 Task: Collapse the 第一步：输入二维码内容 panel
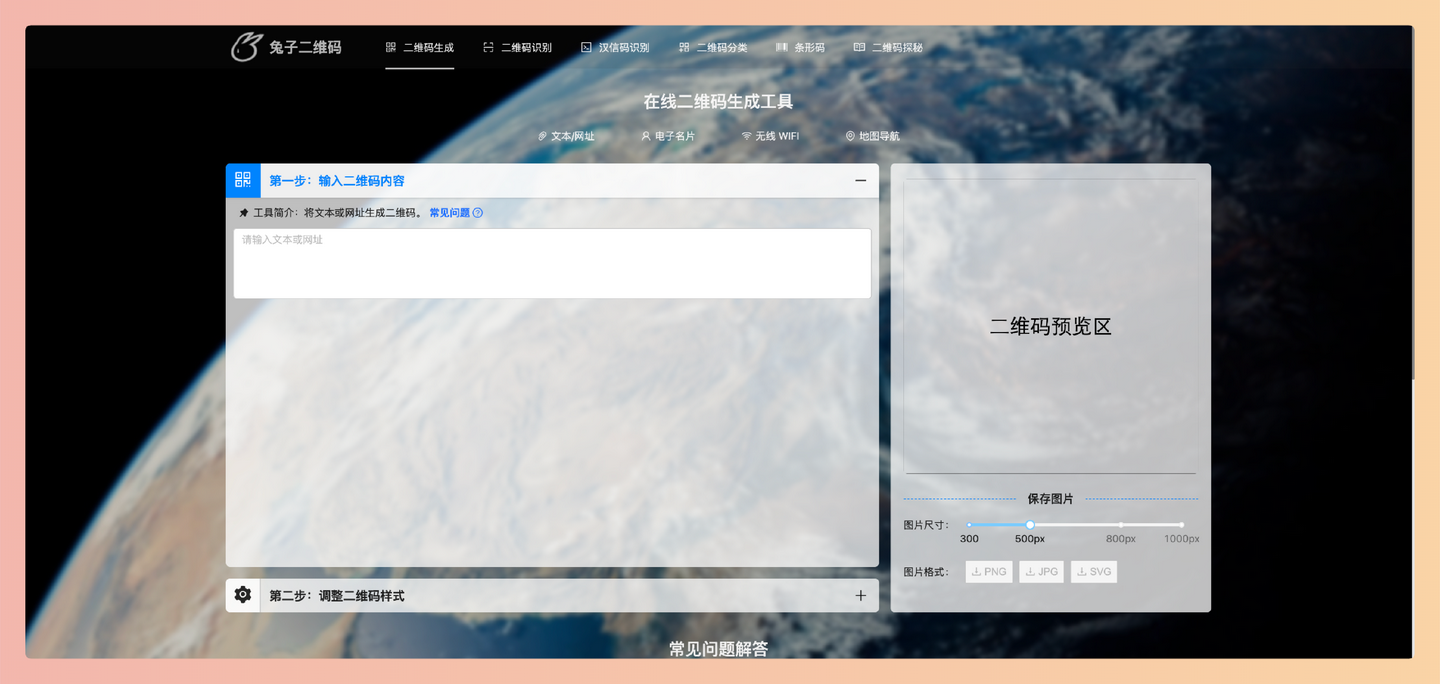860,180
